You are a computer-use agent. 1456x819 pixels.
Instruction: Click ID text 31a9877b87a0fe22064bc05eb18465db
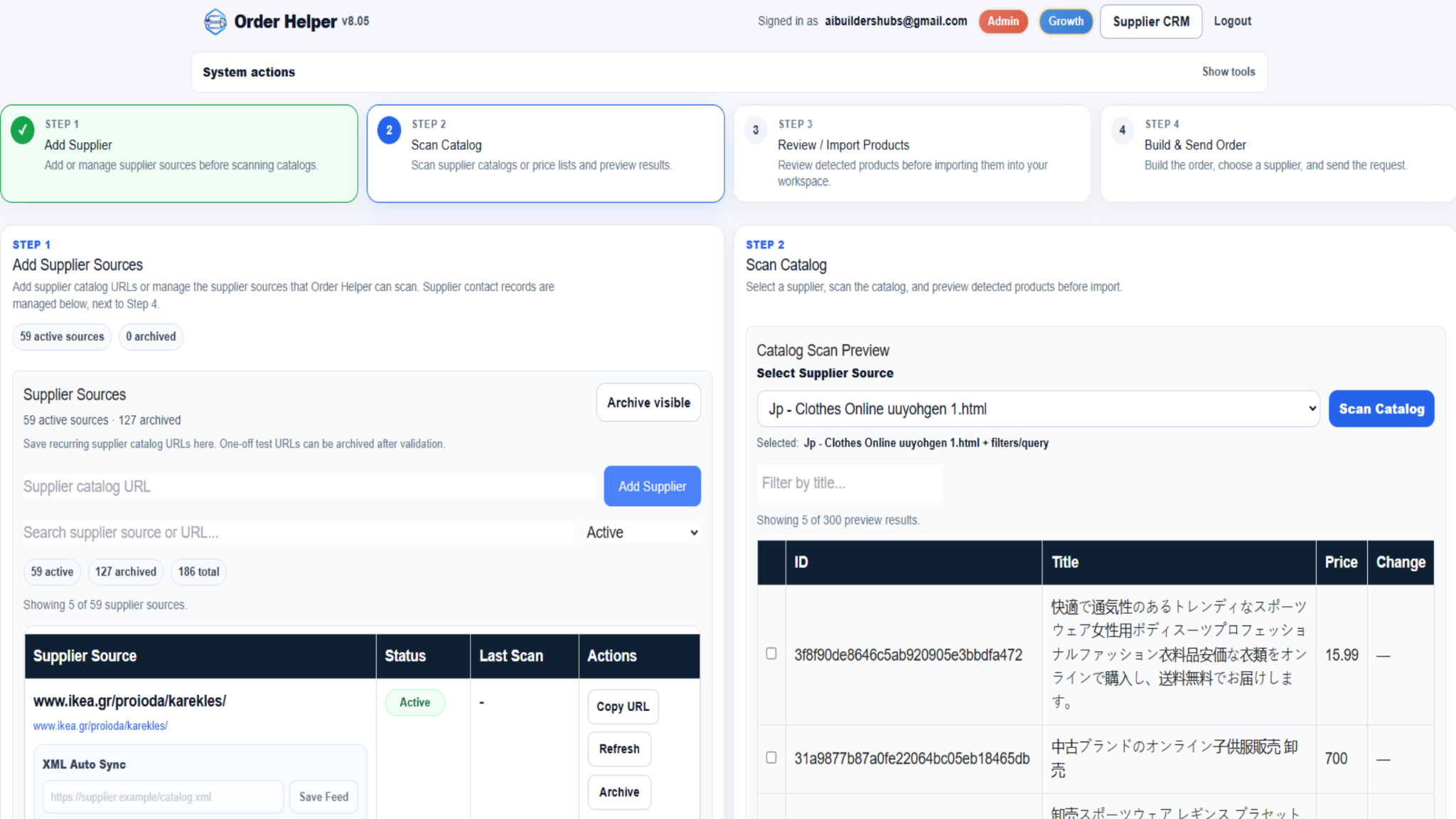point(911,759)
